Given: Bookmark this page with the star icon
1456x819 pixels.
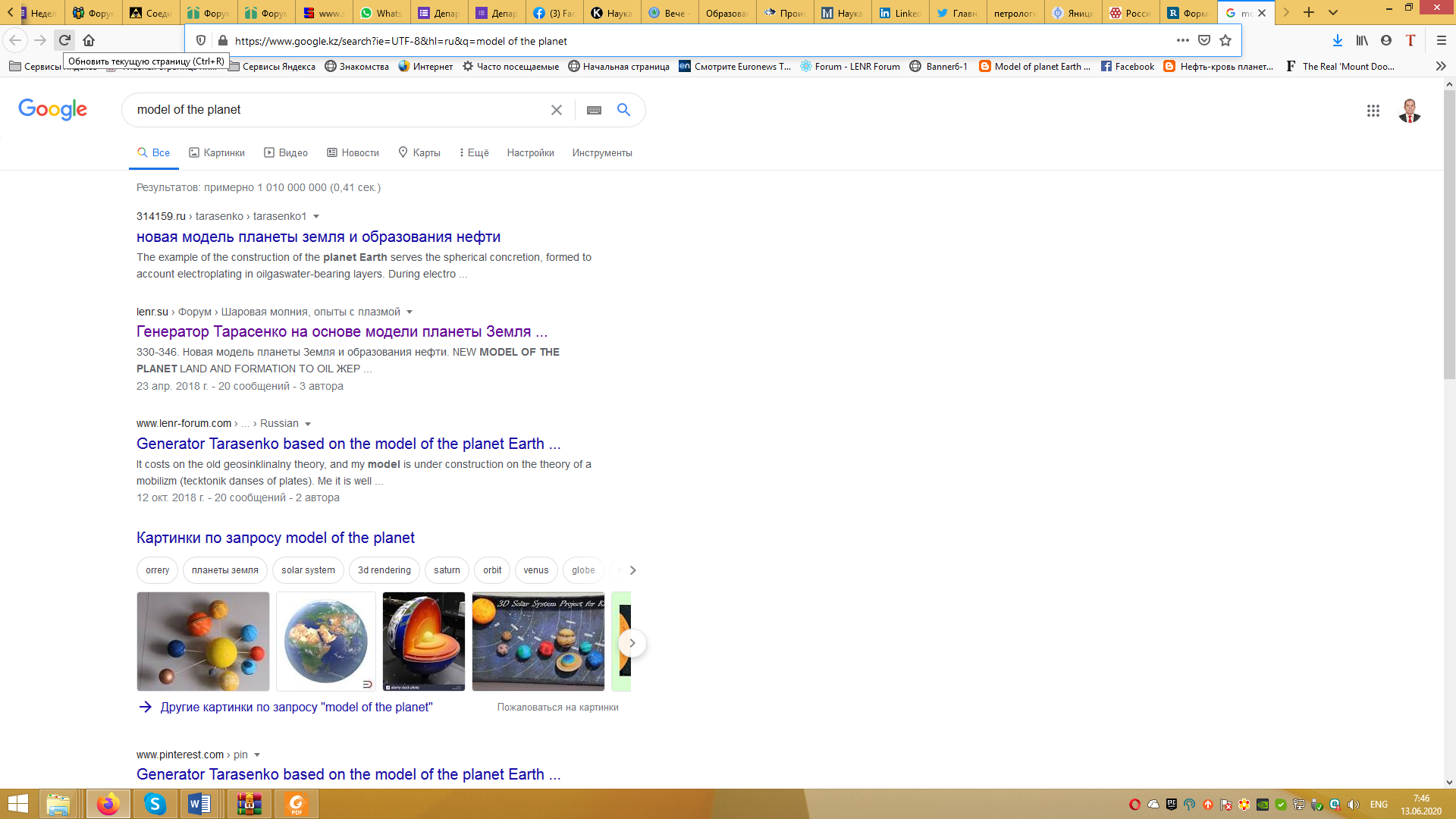Looking at the screenshot, I should point(1225,40).
